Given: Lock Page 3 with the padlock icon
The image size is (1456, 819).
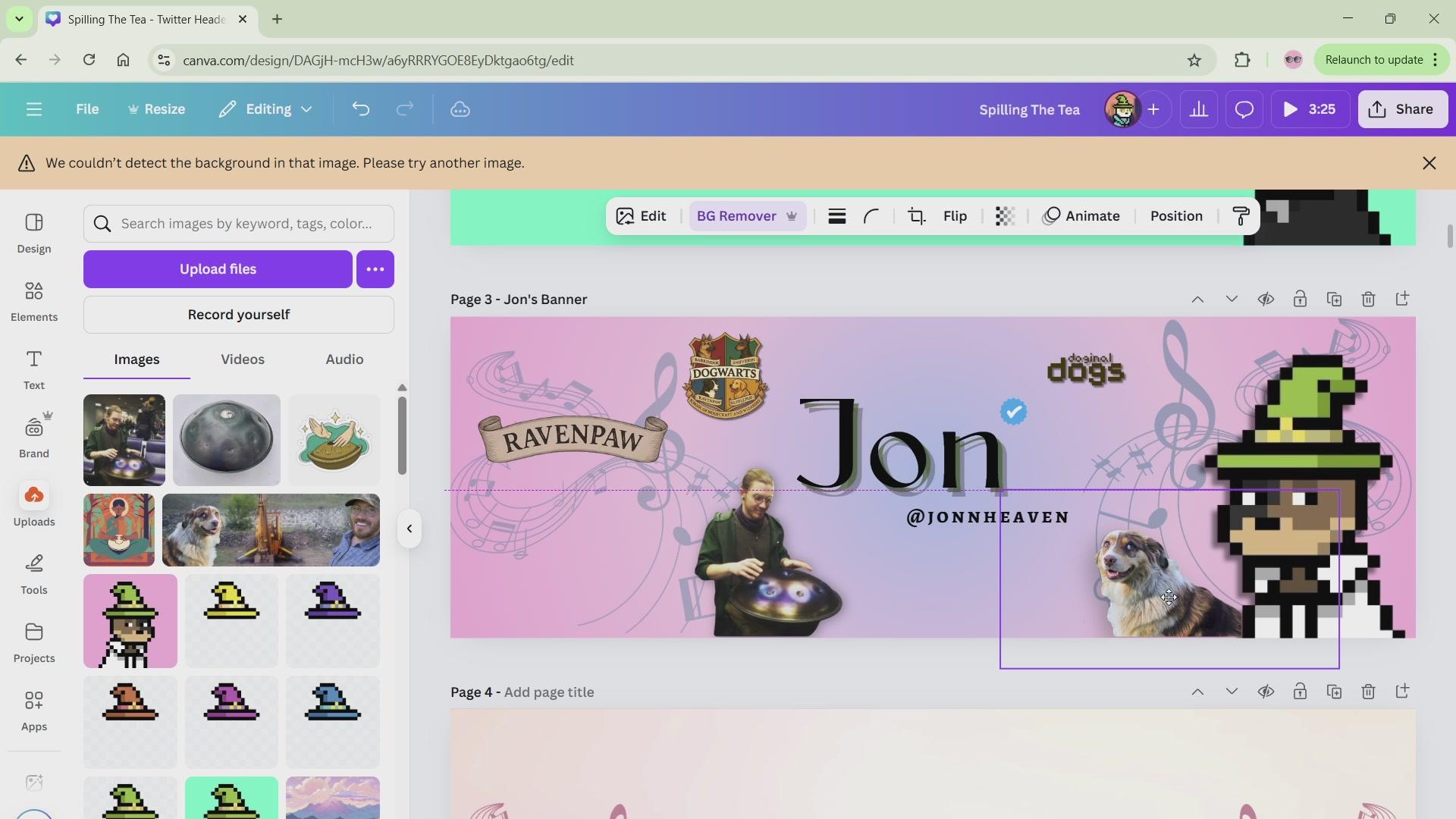Looking at the screenshot, I should point(1300,300).
